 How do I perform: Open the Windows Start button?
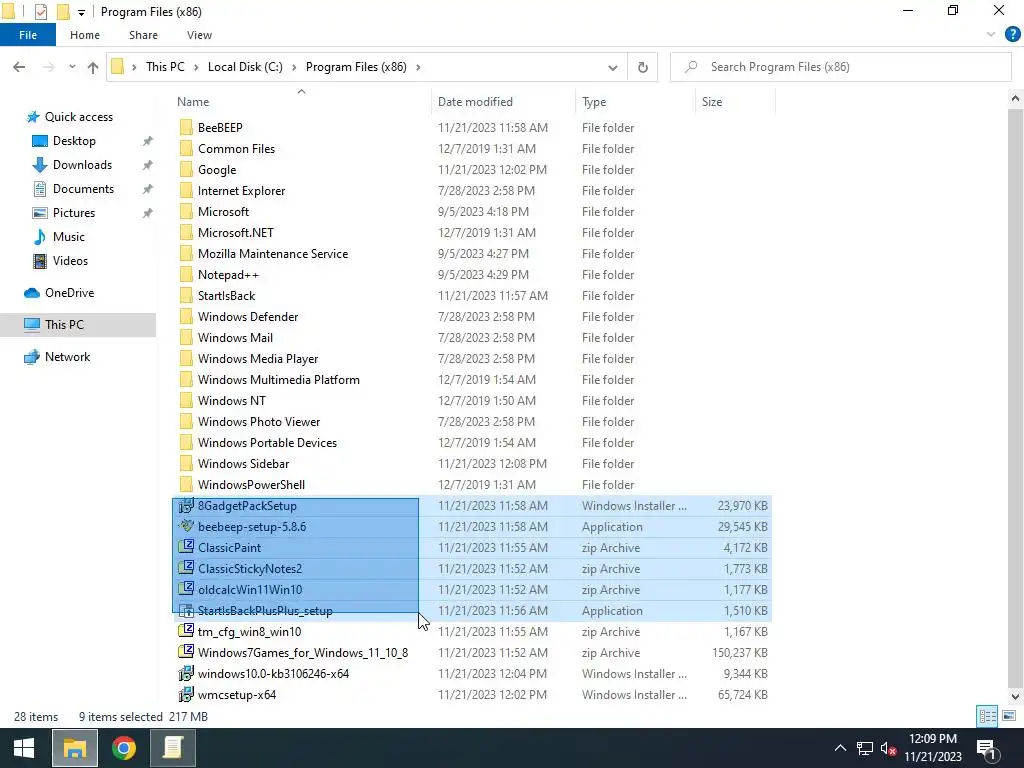tap(24, 748)
